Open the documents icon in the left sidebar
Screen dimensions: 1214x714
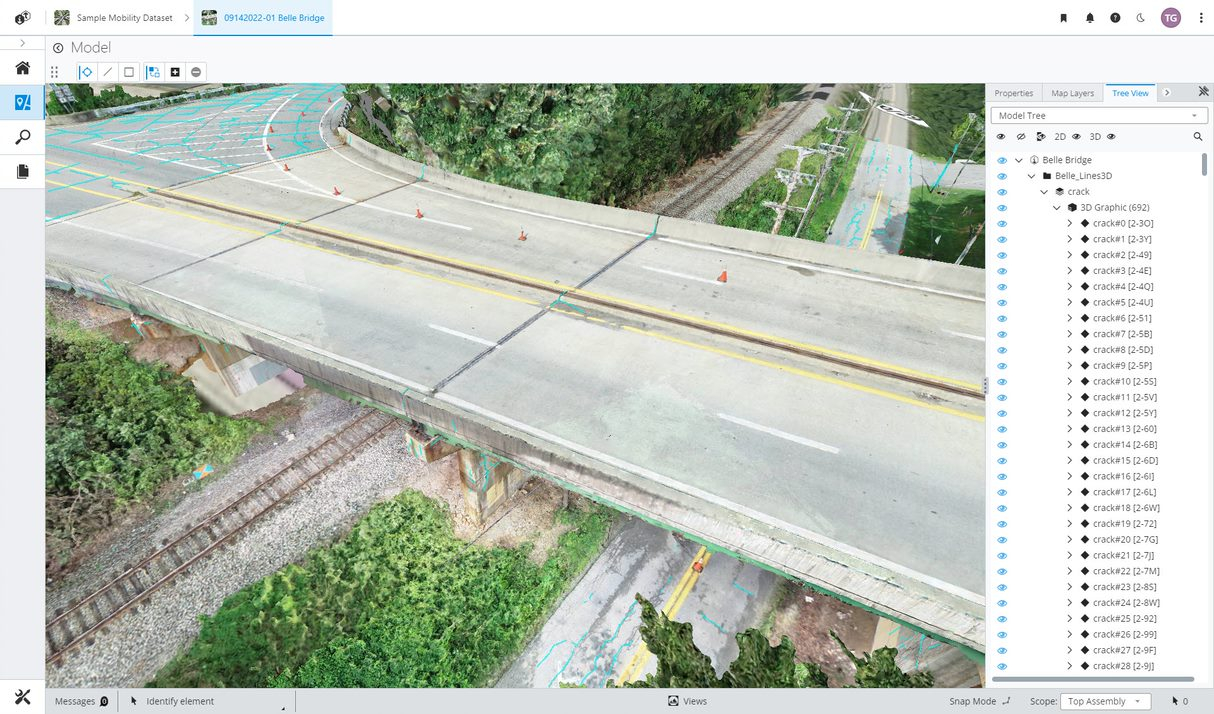tap(22, 172)
